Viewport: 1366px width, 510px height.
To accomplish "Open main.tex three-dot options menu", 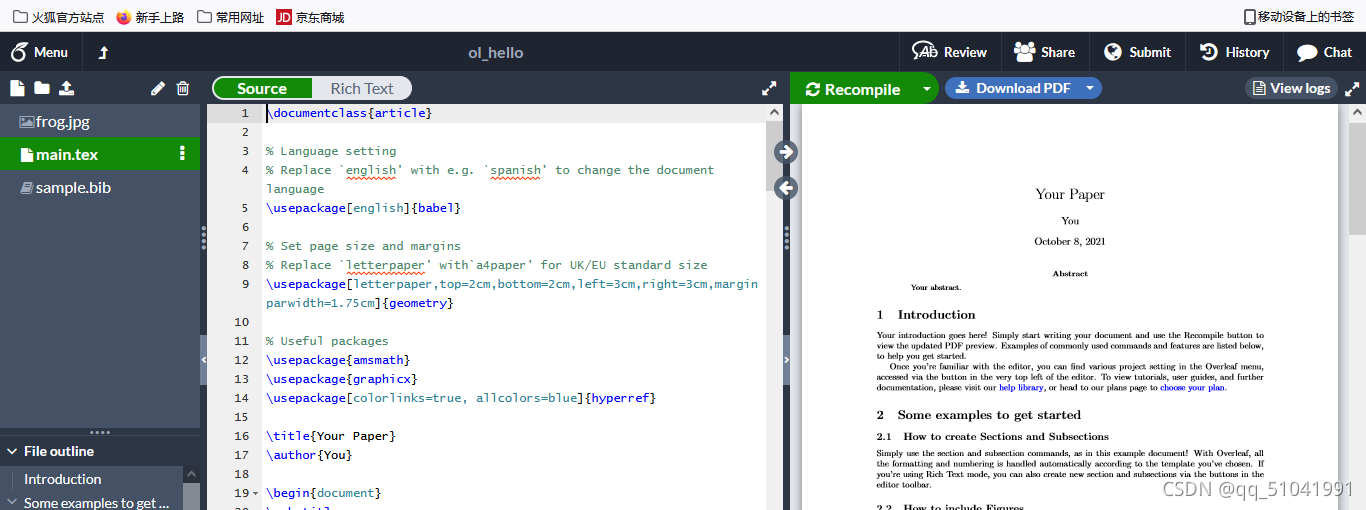I will (x=182, y=154).
